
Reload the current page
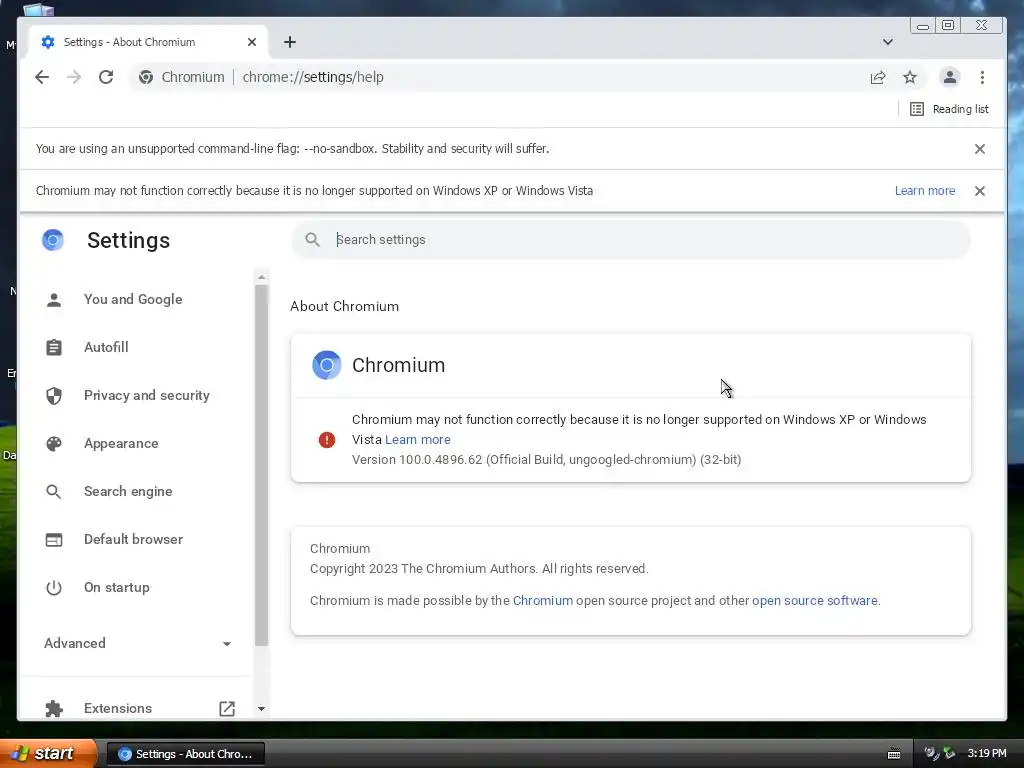[106, 77]
